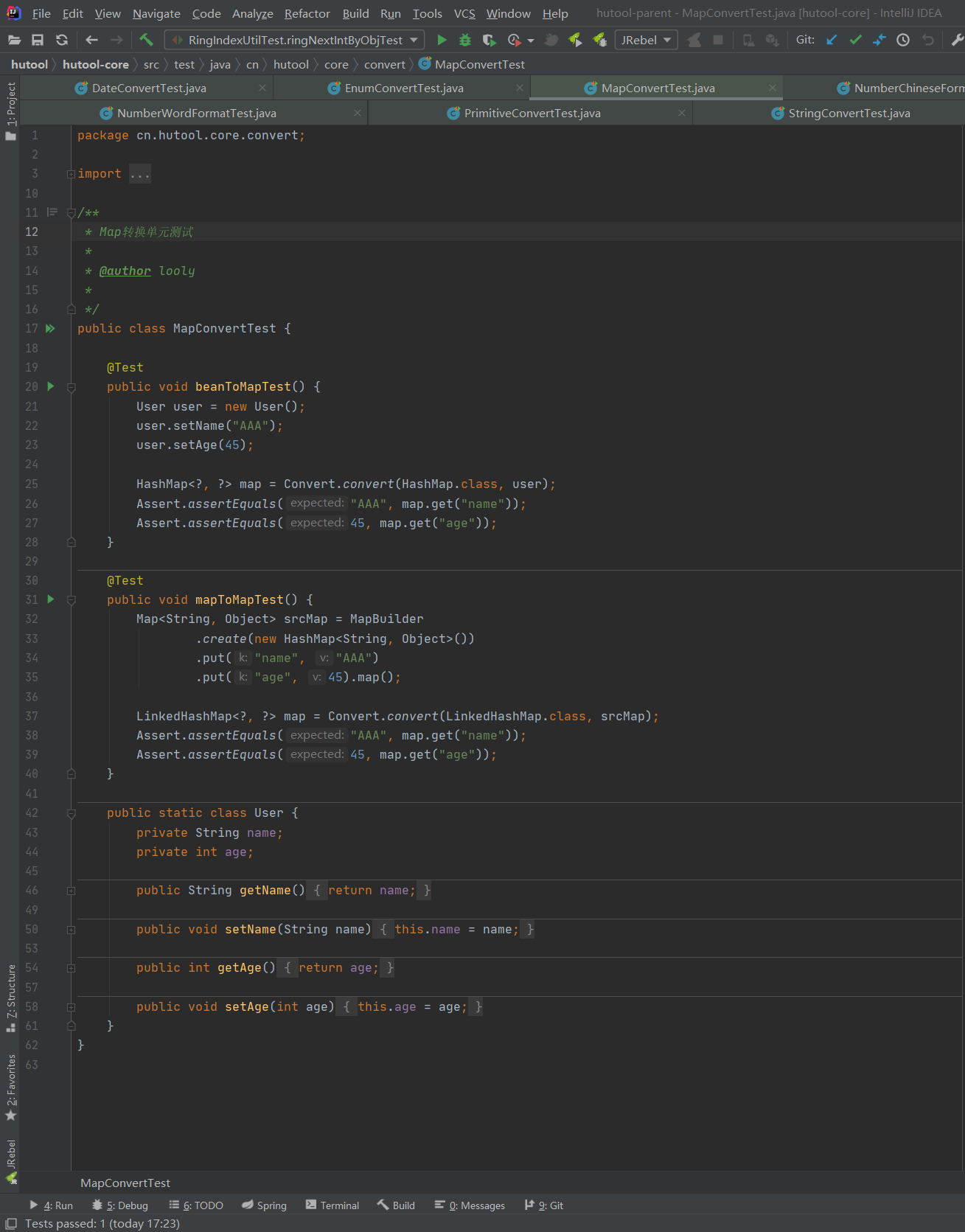
Task: Run mapToMapTest via gutter play icon
Action: 50,599
